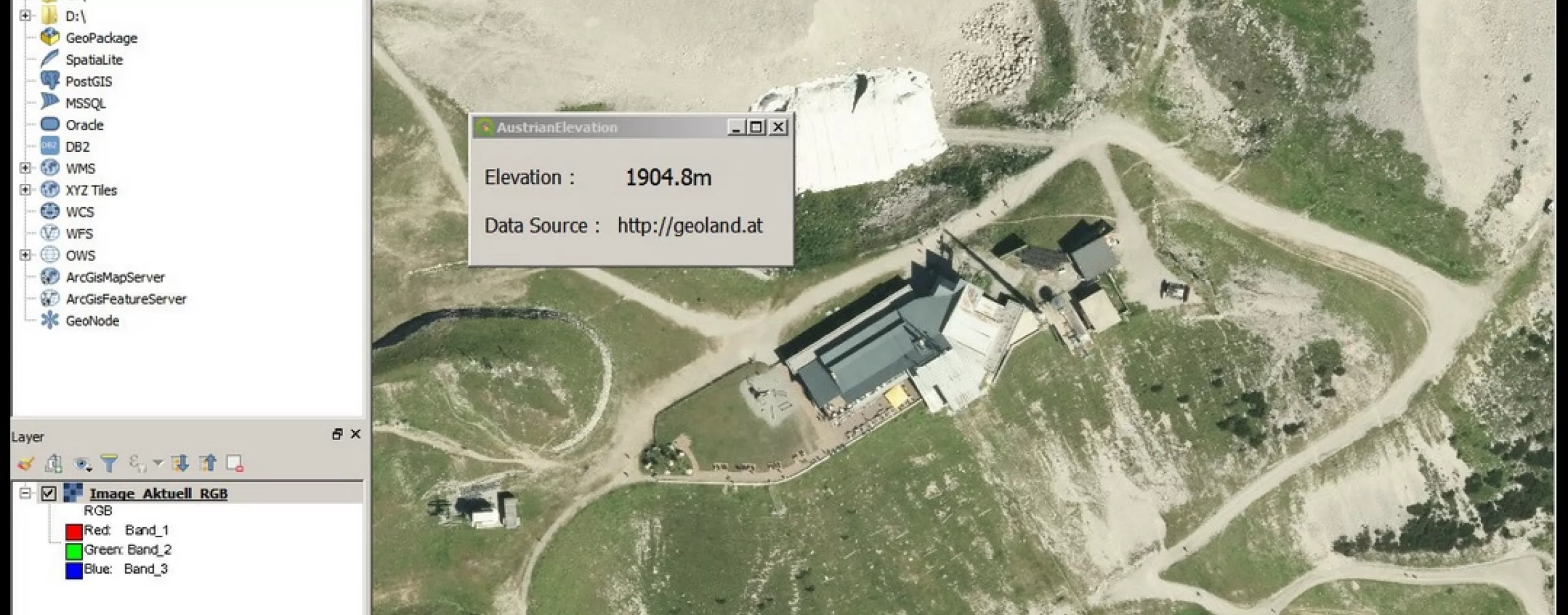Open the Manage Map Themes eye icon

pyautogui.click(x=82, y=464)
